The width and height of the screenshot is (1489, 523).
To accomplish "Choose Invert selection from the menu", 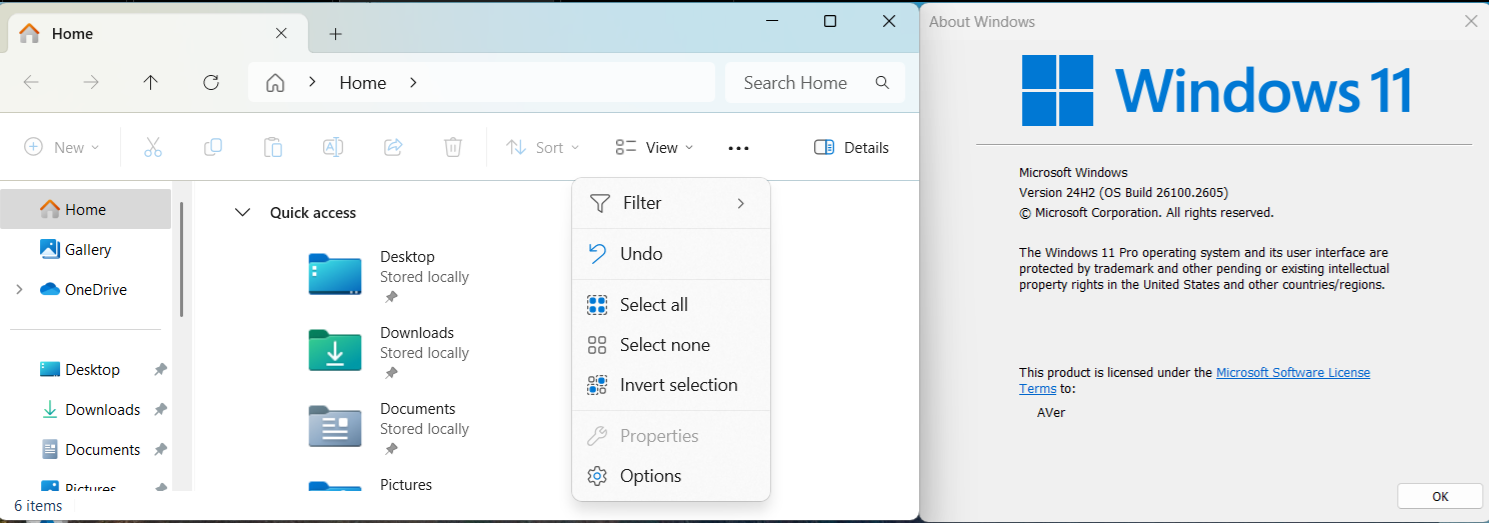I will (671, 385).
